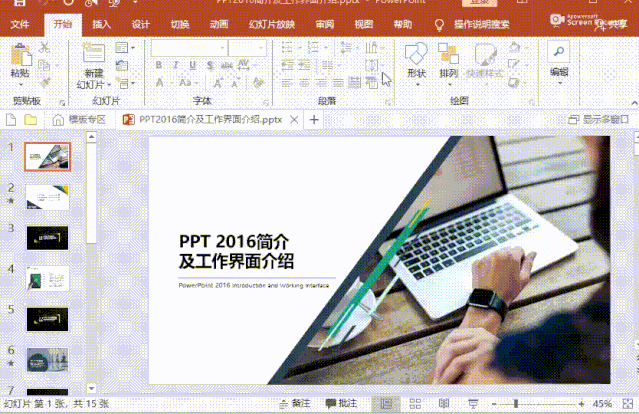Close the PPT2016简介及工作界面介绍.pptx tab
Image resolution: width=639 pixels, height=414 pixels.
coord(294,120)
